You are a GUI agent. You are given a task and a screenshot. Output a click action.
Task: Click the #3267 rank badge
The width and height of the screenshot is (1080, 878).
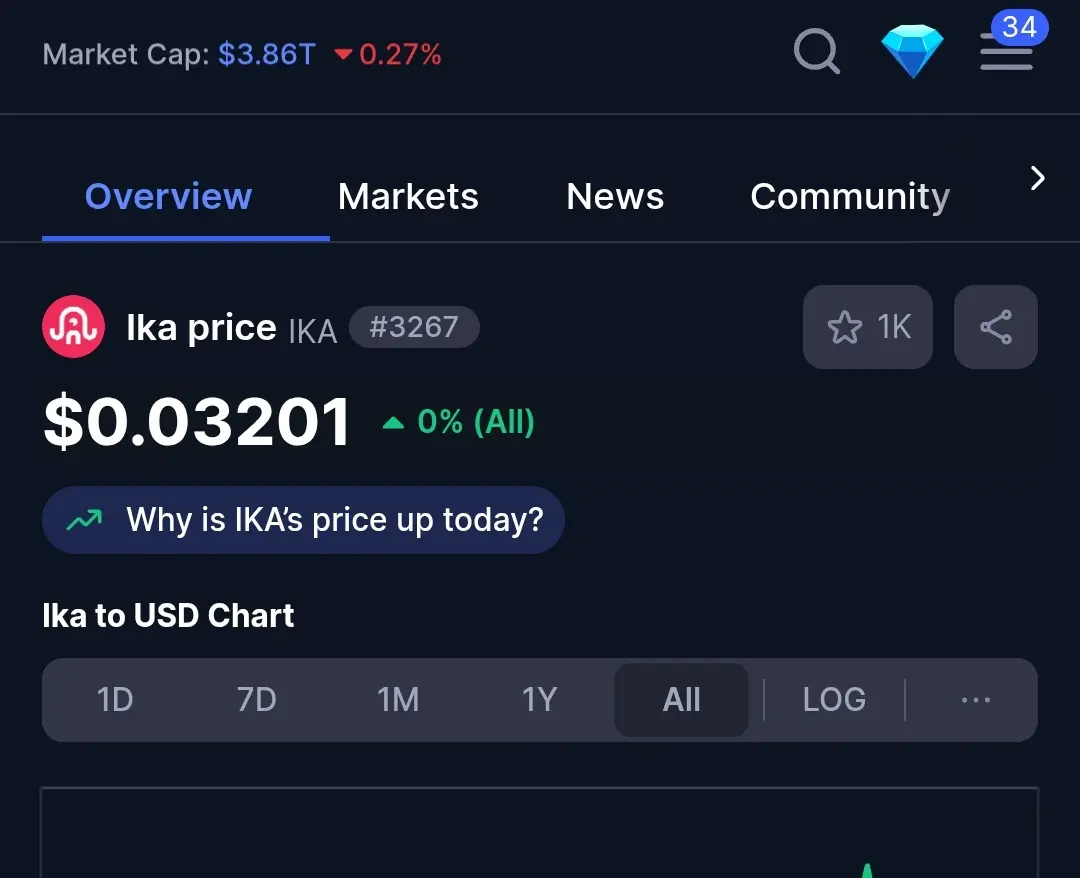[414, 326]
